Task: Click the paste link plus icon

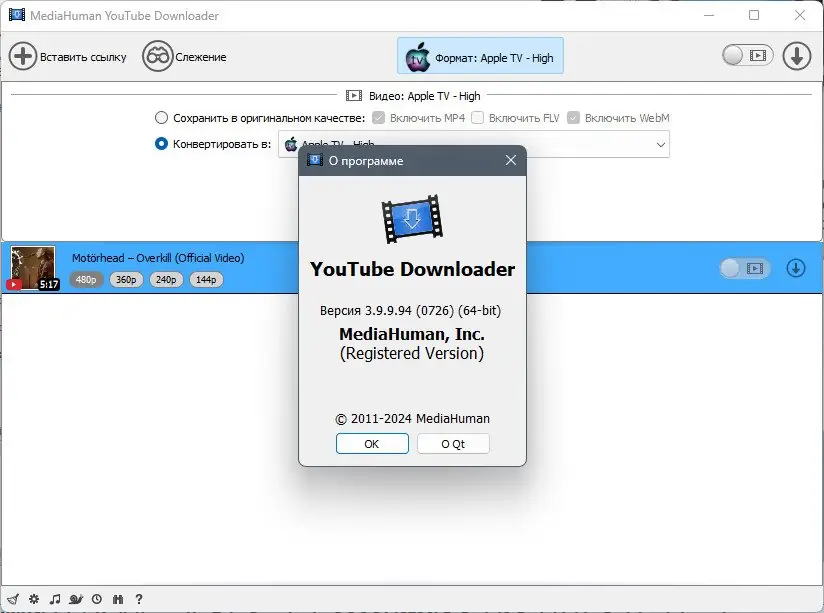Action: point(23,56)
